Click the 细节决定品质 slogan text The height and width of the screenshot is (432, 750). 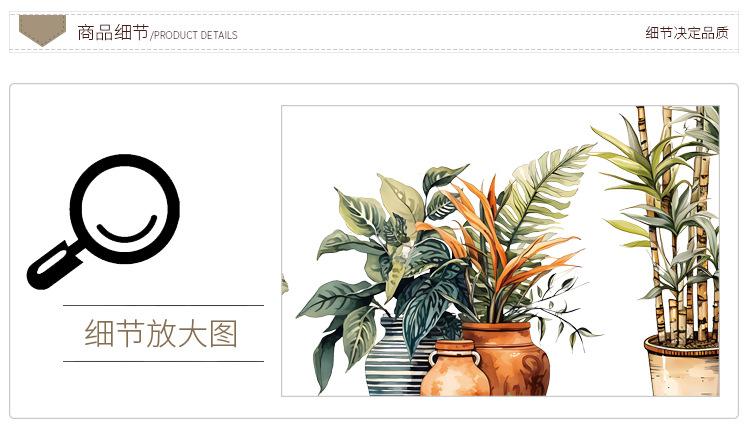687,33
